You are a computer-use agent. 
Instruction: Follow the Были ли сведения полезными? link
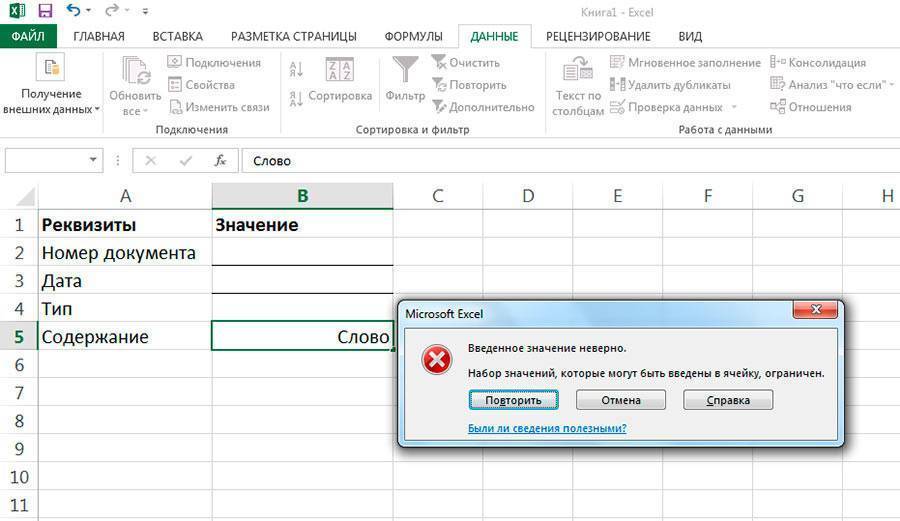click(547, 428)
